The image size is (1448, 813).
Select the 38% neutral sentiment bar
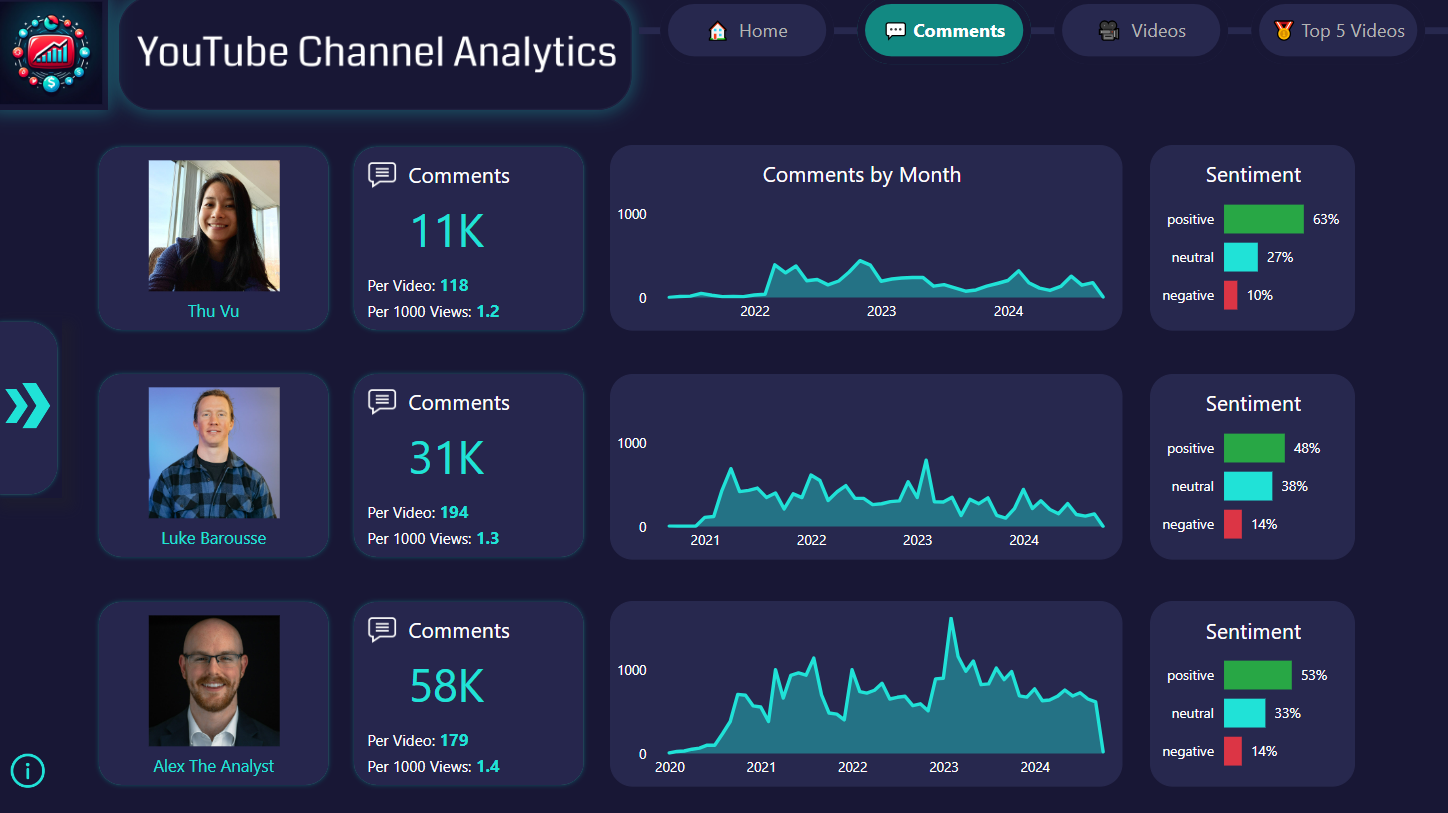1248,486
